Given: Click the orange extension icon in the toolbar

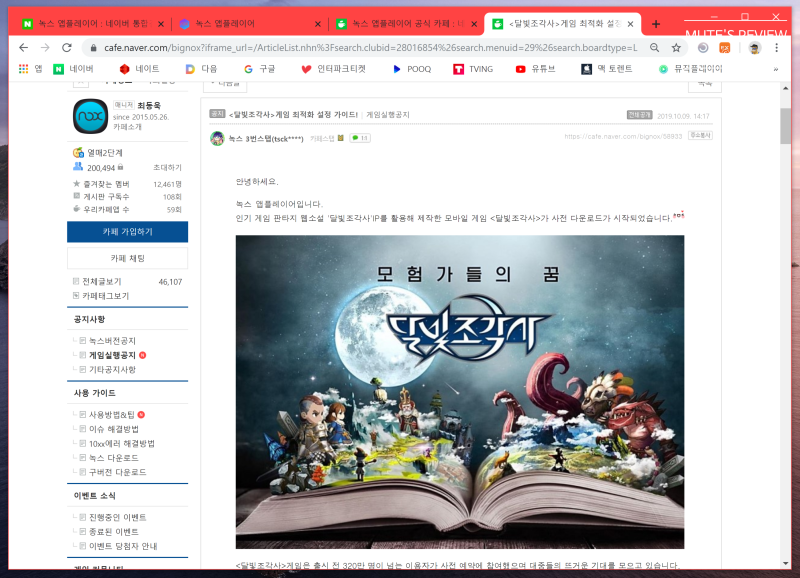Looking at the screenshot, I should tap(724, 47).
